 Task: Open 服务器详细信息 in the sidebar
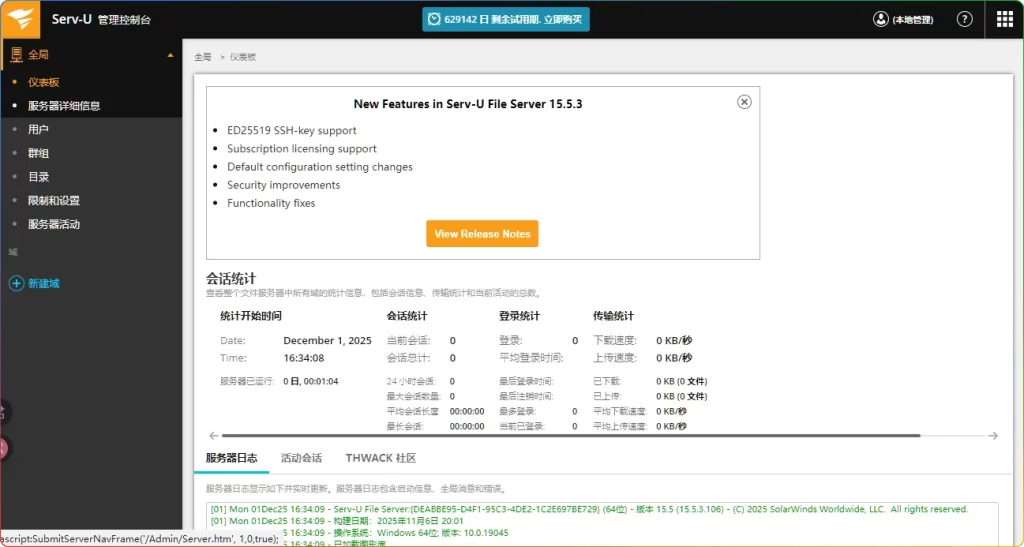click(x=64, y=106)
